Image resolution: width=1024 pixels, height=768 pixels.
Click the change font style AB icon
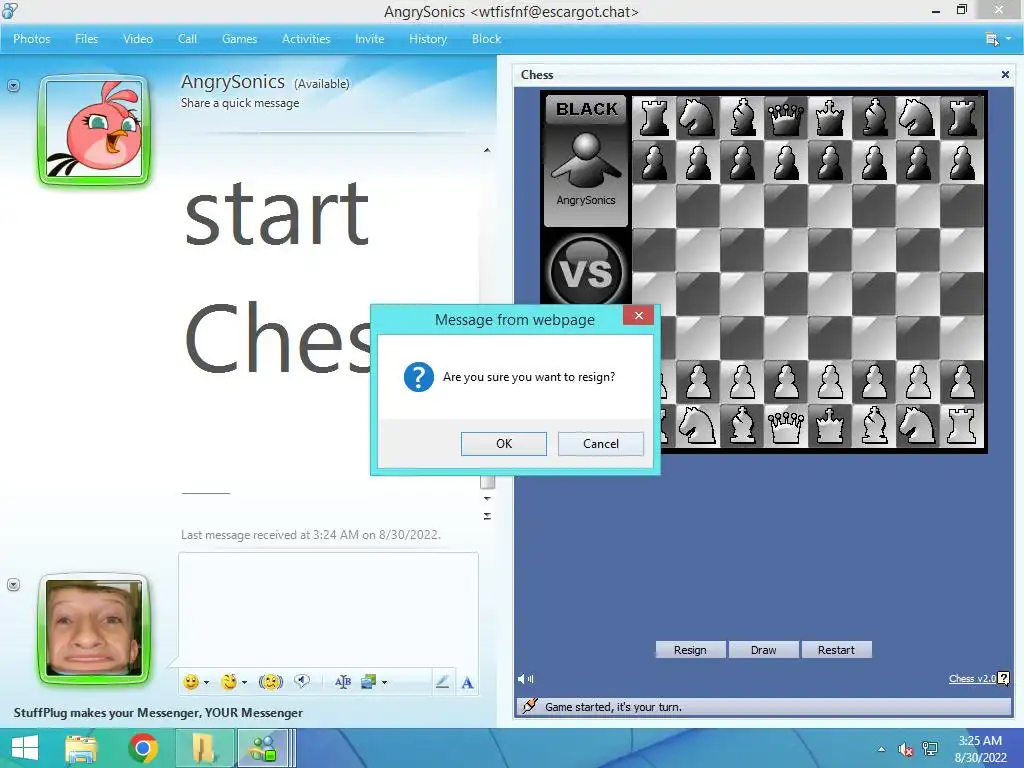pos(343,682)
